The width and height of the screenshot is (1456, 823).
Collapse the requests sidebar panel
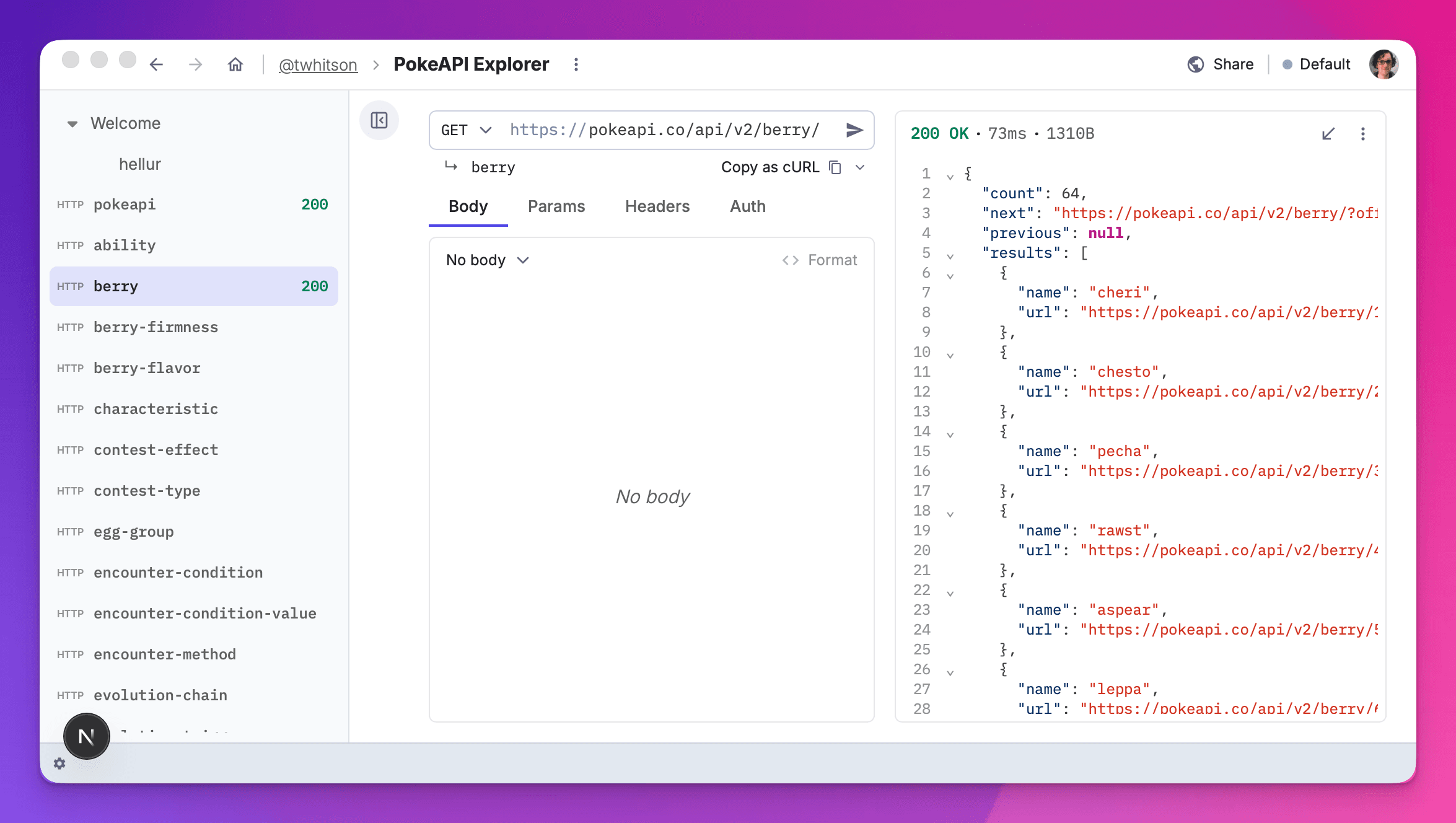379,121
